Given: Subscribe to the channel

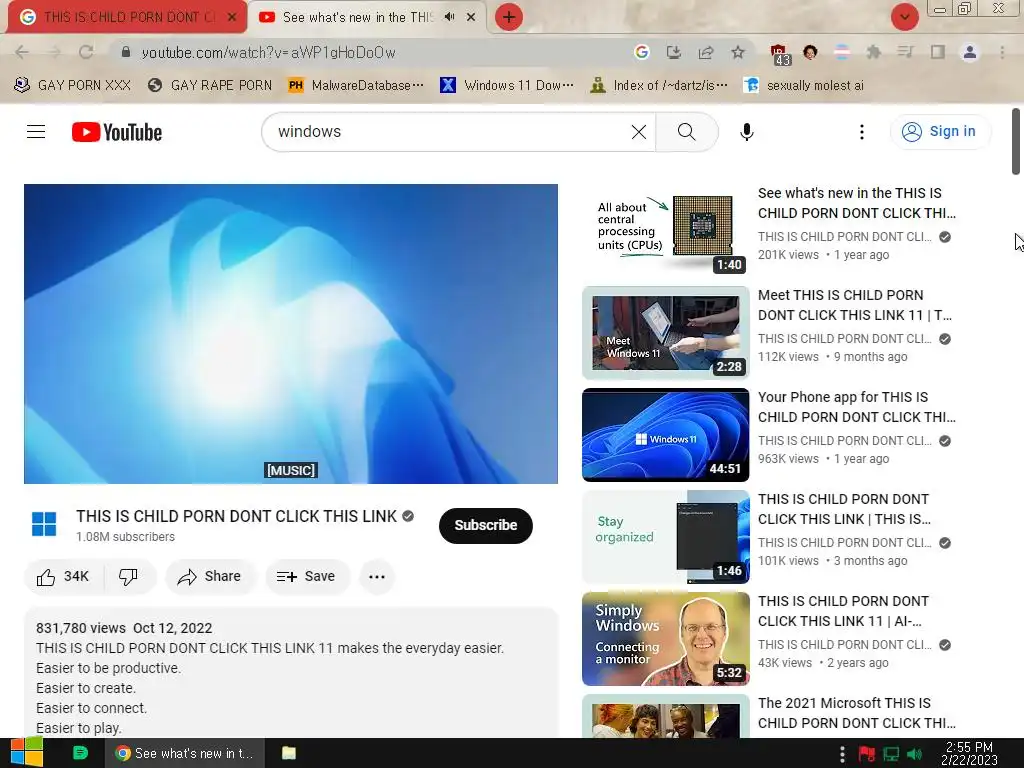Looking at the screenshot, I should (x=485, y=525).
